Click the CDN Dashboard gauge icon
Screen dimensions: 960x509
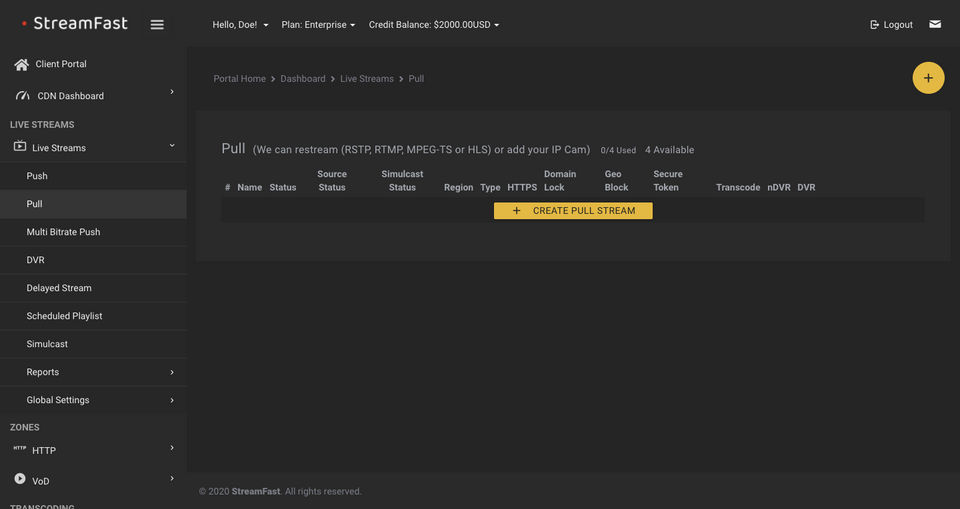pyautogui.click(x=21, y=96)
